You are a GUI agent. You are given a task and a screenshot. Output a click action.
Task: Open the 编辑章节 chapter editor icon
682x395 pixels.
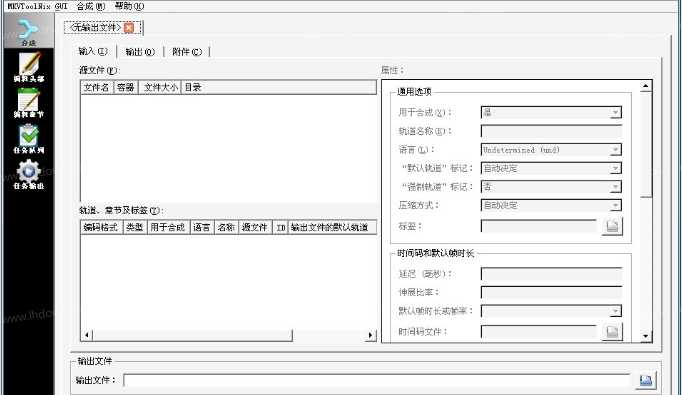click(29, 103)
